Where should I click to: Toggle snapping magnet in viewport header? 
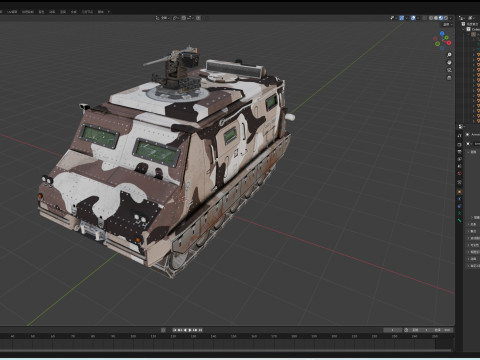(183, 18)
